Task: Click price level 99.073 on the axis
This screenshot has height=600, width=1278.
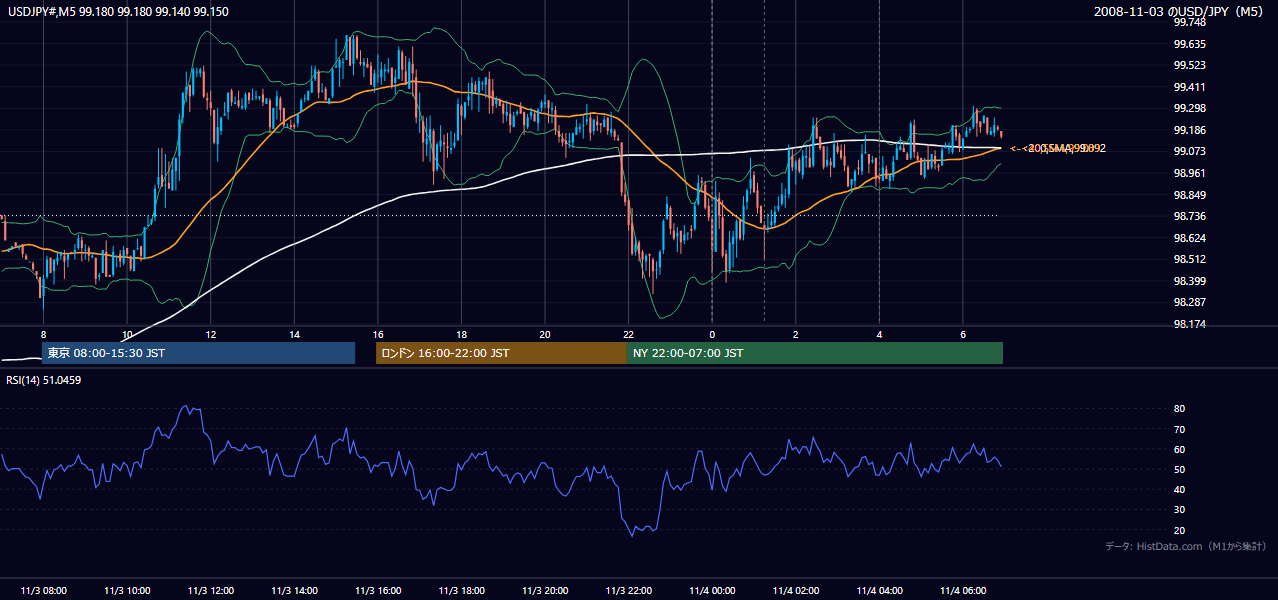Action: click(x=1190, y=151)
